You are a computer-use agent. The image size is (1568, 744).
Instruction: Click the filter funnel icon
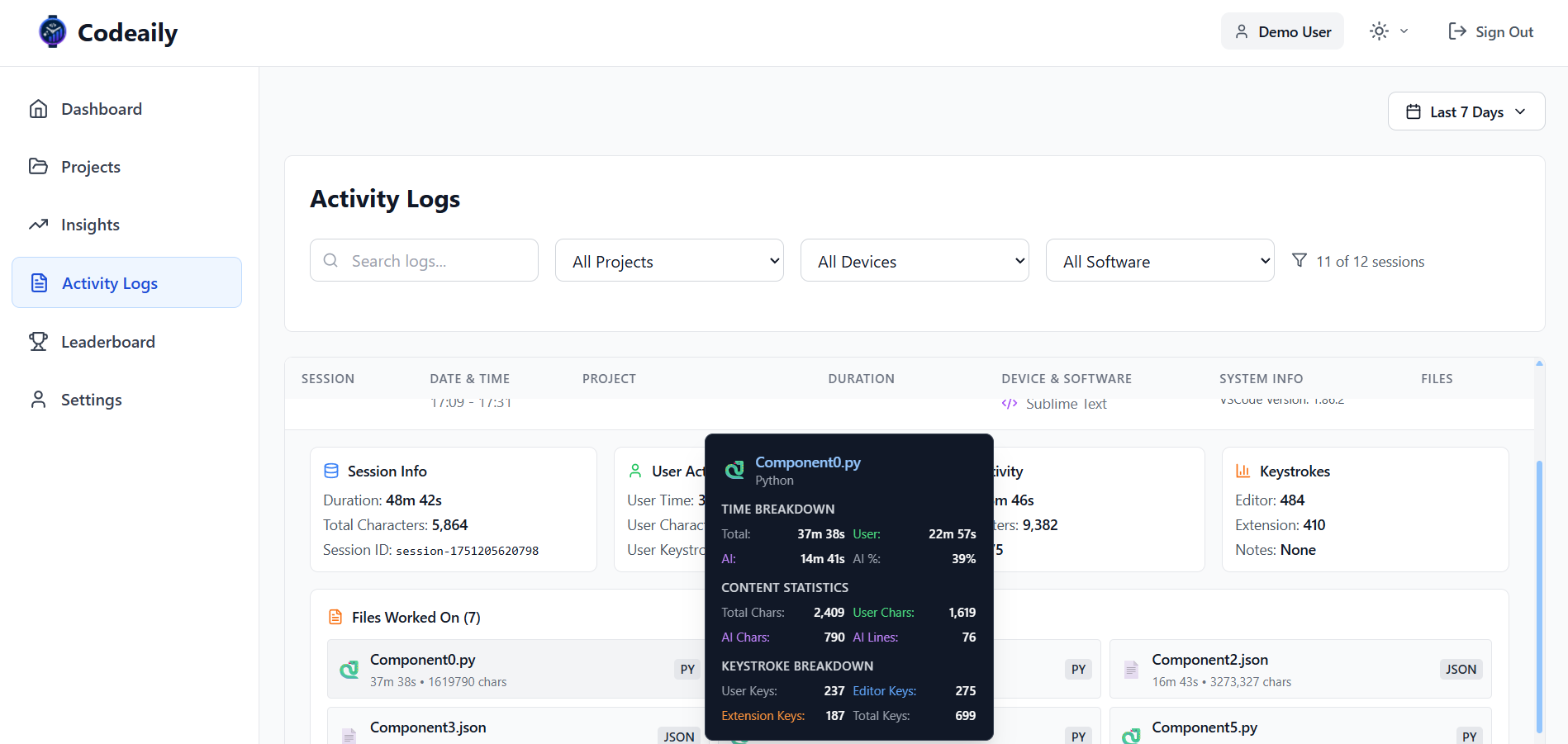click(1300, 260)
